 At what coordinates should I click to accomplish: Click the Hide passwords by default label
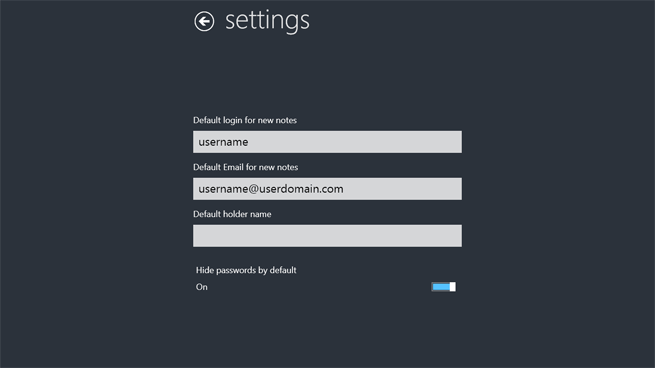coord(246,270)
